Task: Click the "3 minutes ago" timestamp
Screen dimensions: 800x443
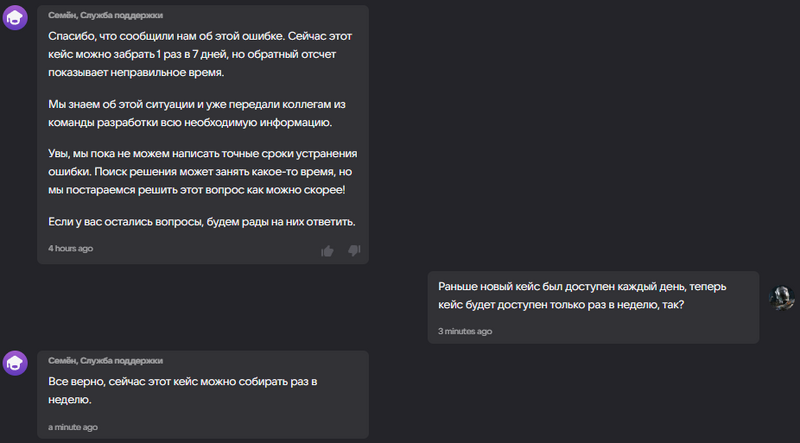Action: [x=465, y=331]
